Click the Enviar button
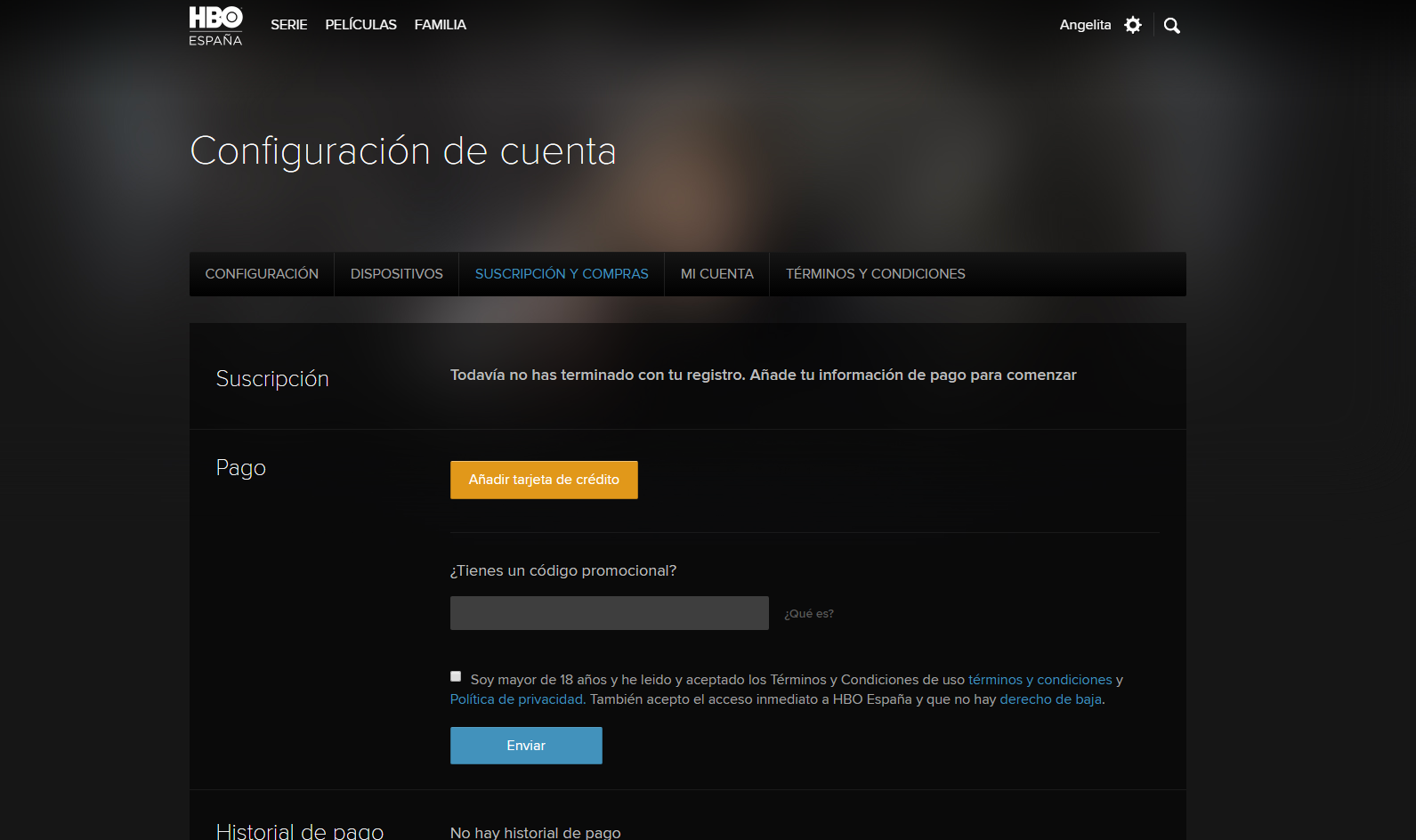Viewport: 1416px width, 840px height. pos(526,746)
